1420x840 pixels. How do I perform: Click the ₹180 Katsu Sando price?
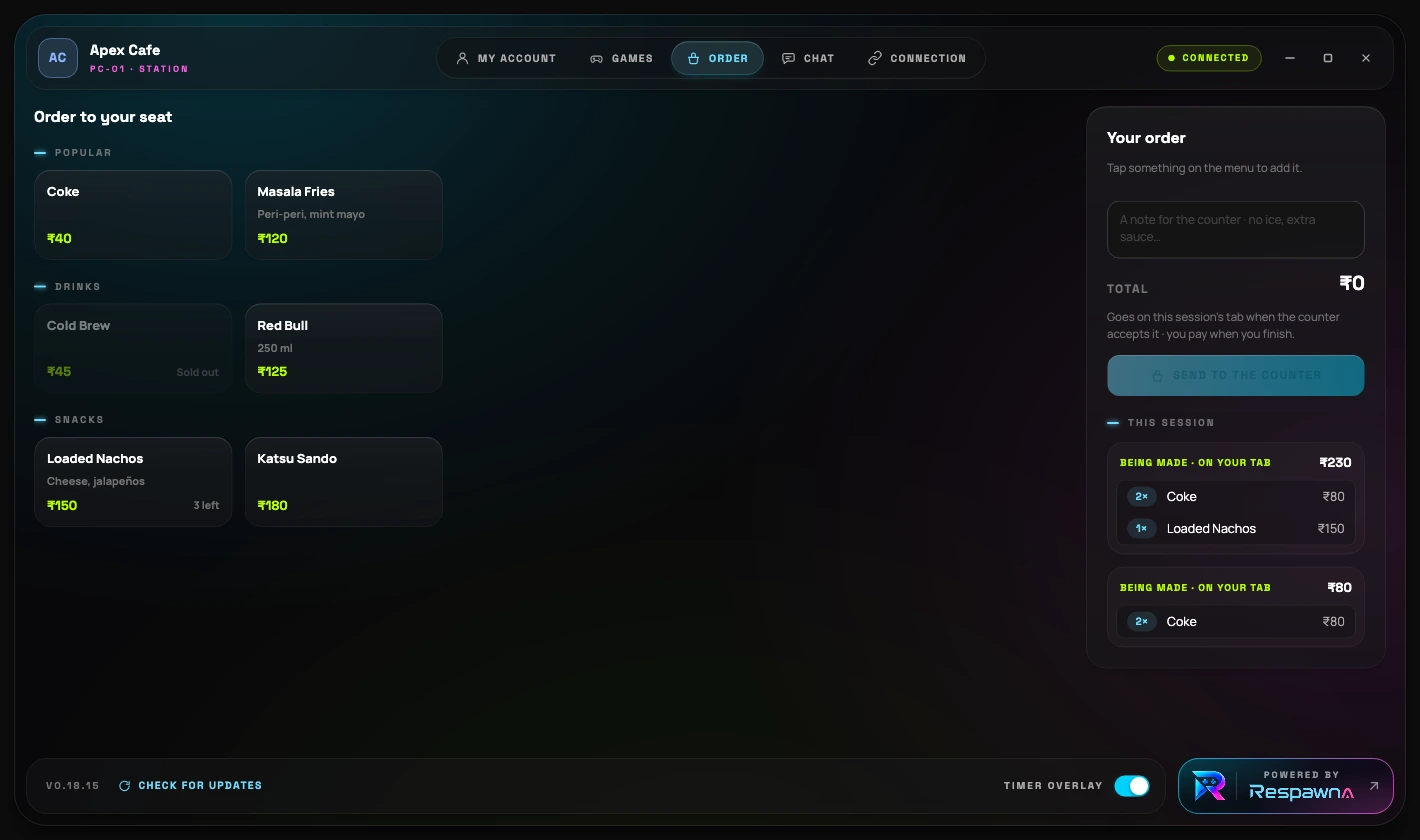point(272,506)
